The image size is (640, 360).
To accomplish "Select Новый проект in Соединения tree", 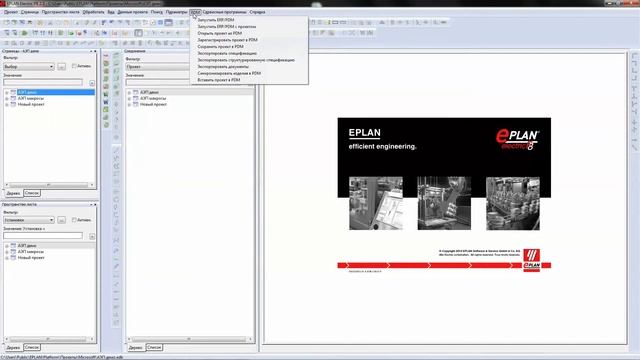I will 153,104.
